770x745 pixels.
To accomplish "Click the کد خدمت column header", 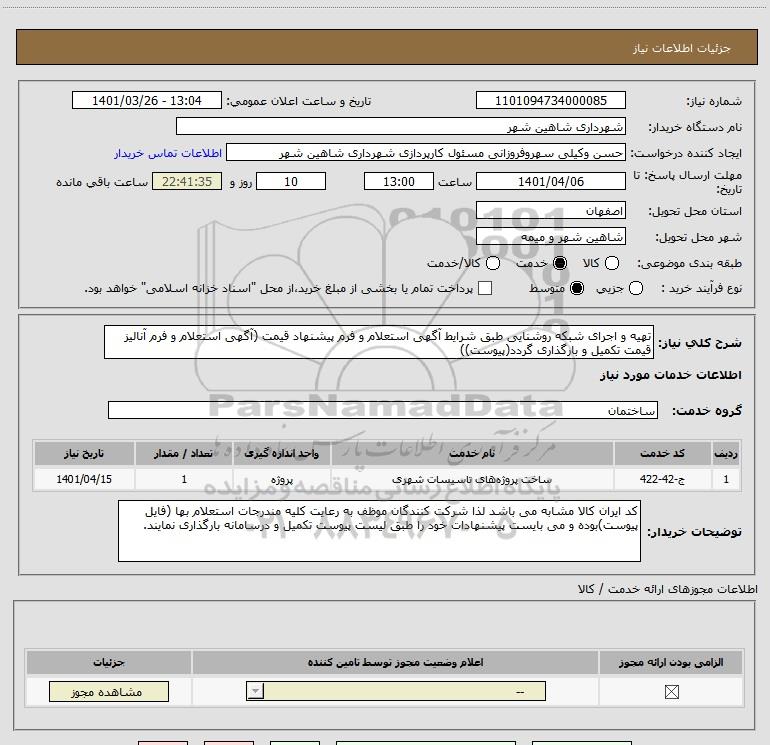I will (x=662, y=453).
